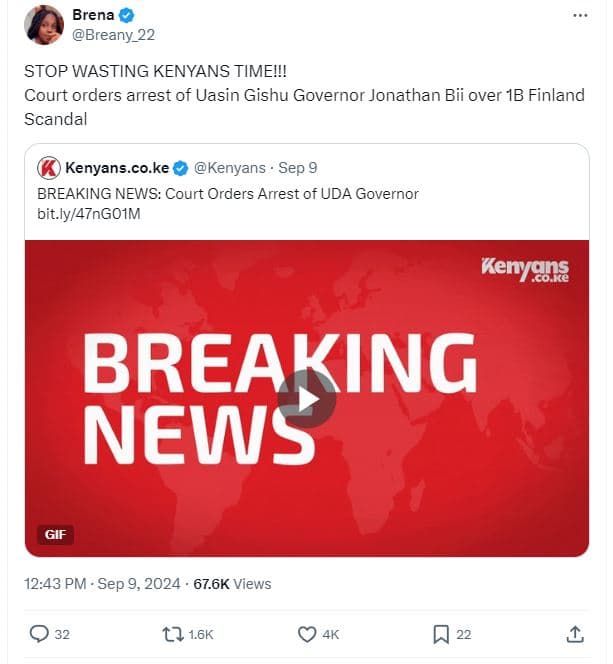Click the quoted tweet's Sep 9 date

coord(297,168)
